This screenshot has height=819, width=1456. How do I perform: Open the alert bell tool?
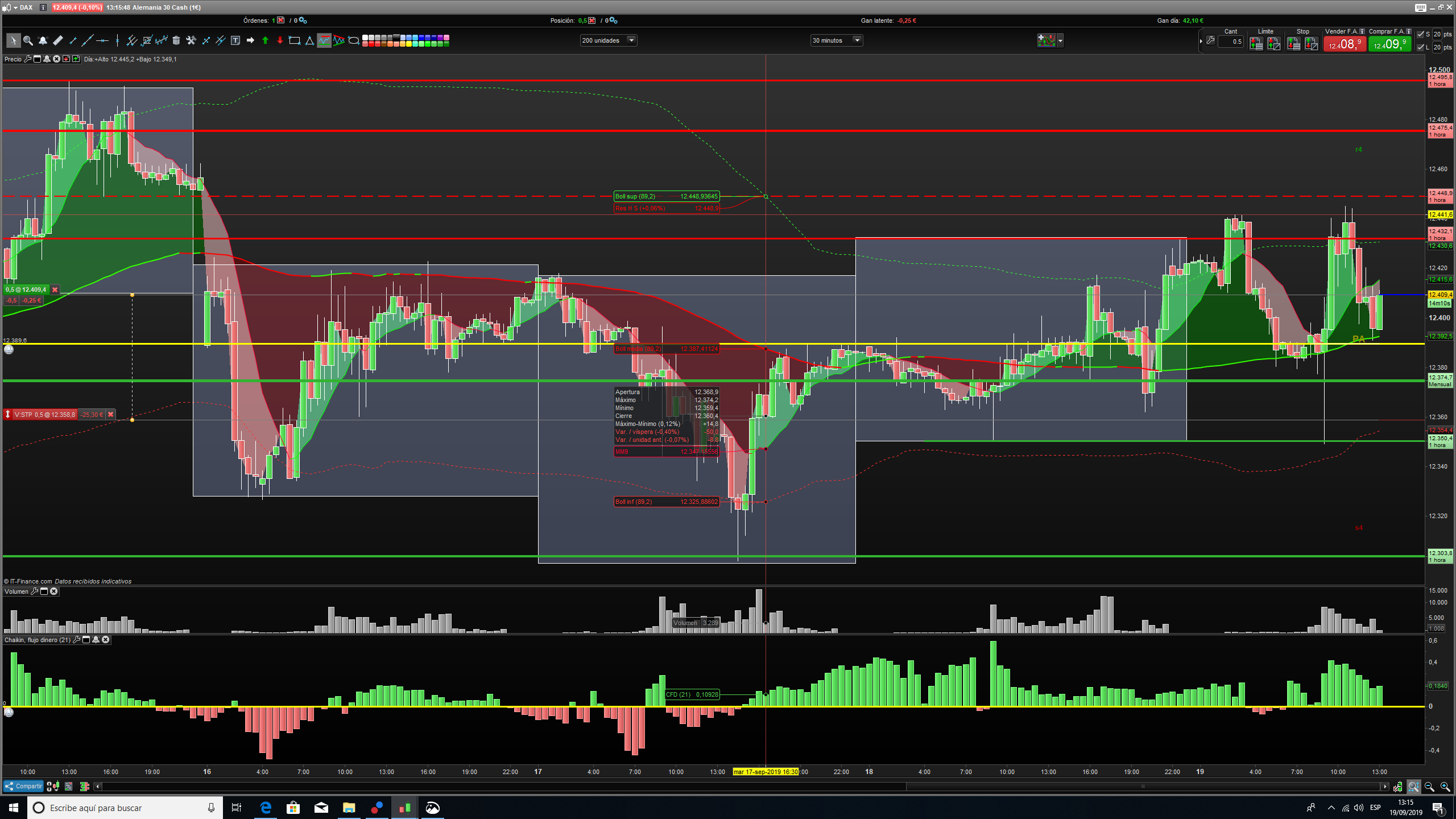click(43, 40)
